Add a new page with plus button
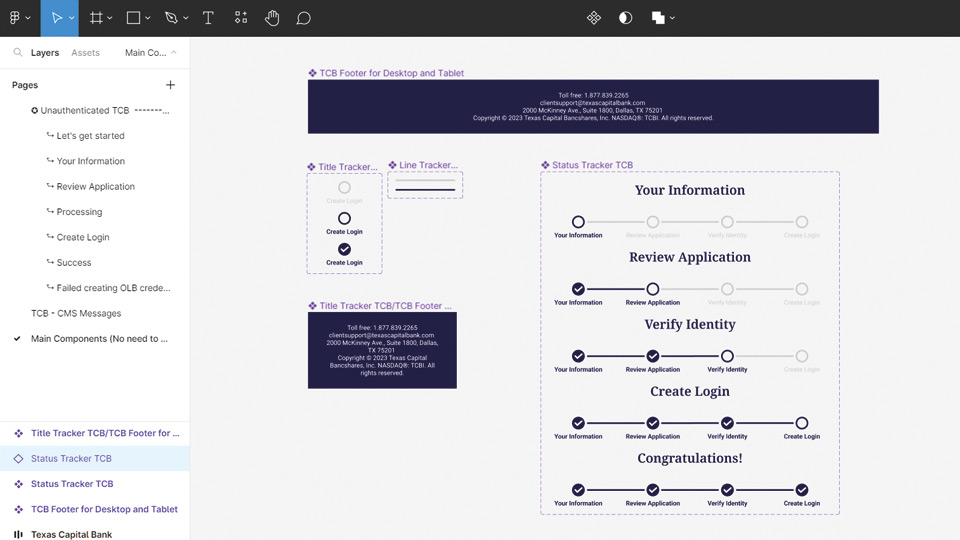Screen dimensions: 960x540 coord(170,85)
